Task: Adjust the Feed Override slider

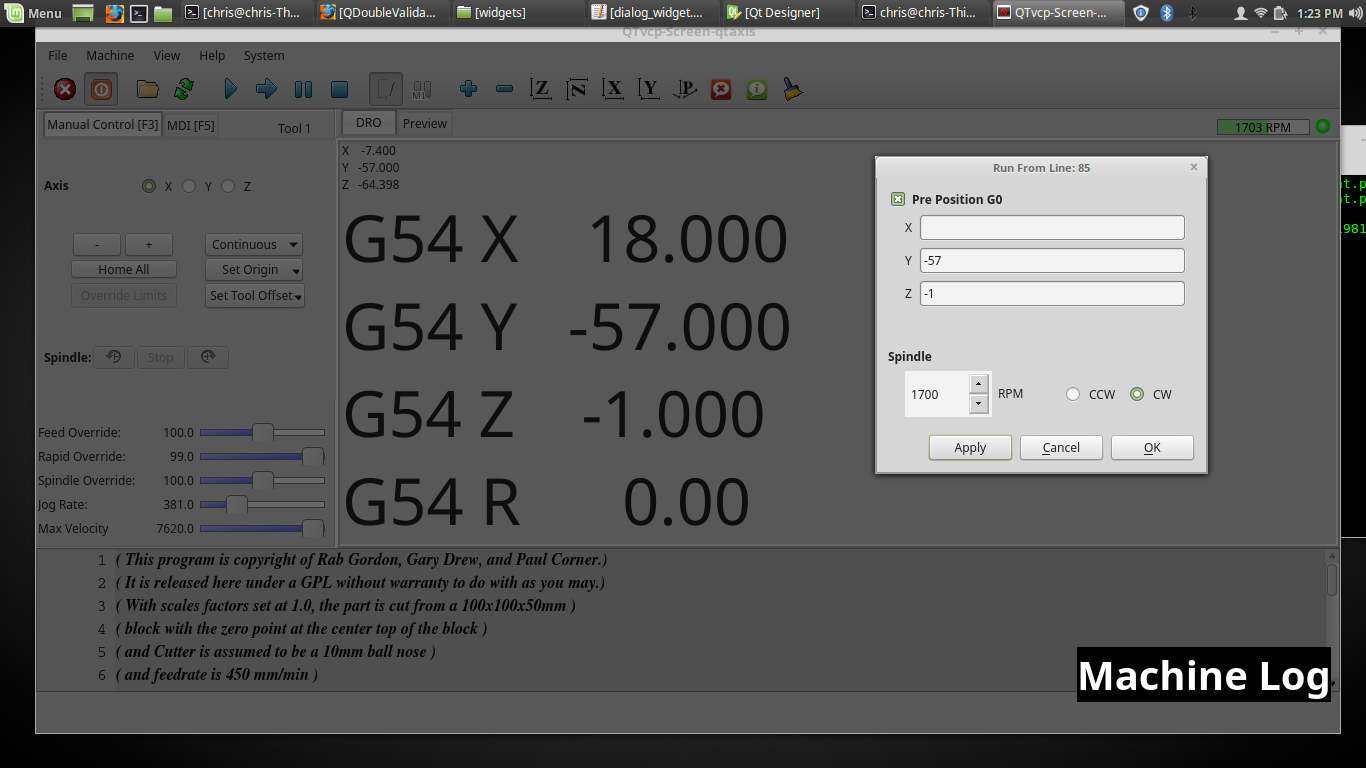Action: point(262,432)
